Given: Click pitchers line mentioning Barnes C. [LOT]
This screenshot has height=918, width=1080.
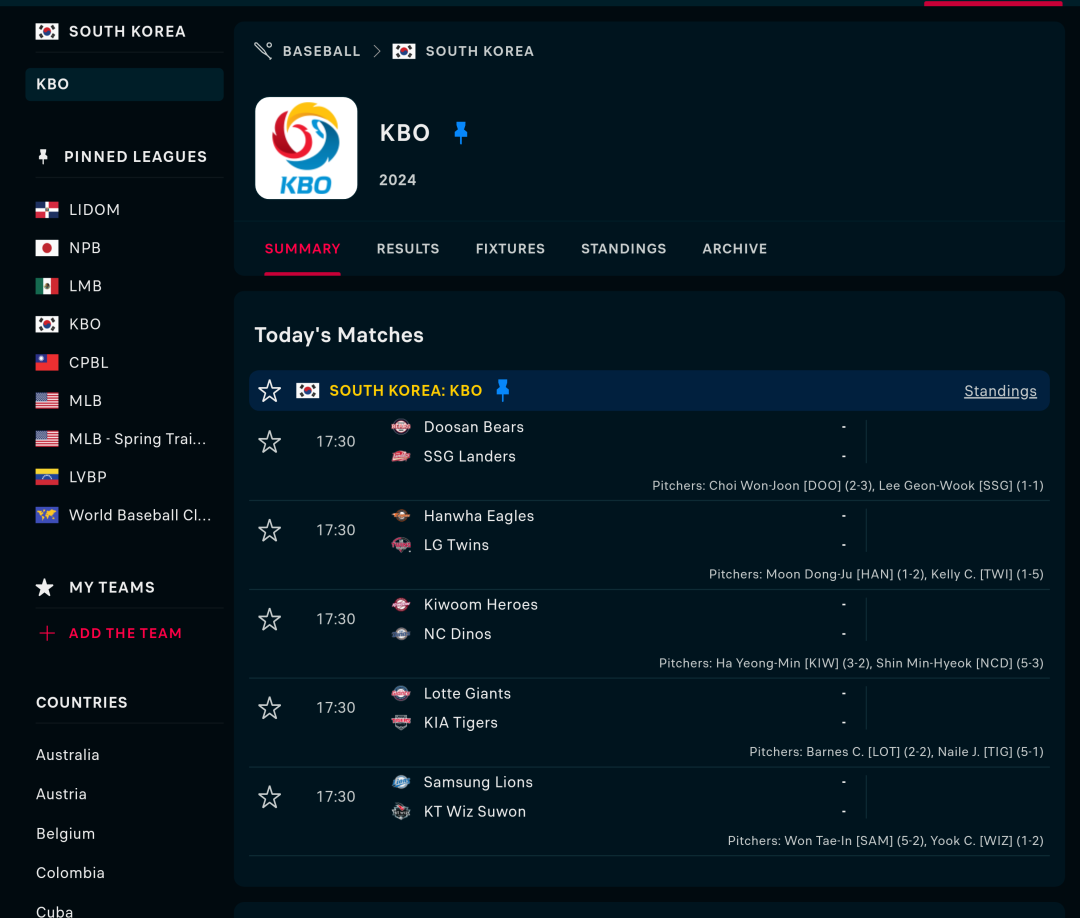Looking at the screenshot, I should pos(896,752).
